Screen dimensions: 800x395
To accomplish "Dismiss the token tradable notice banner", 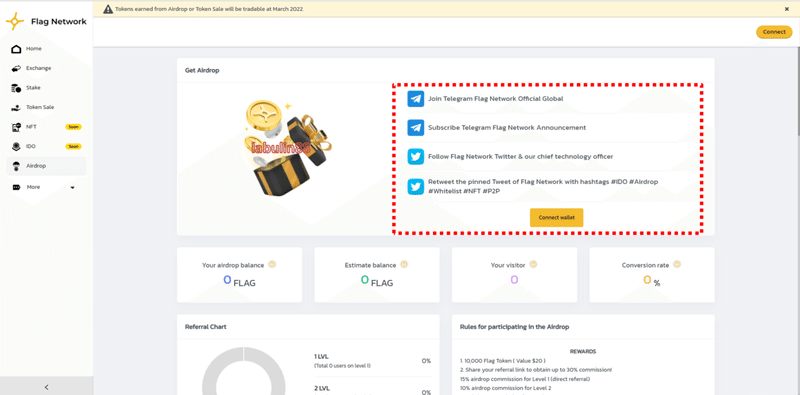I will (787, 9).
